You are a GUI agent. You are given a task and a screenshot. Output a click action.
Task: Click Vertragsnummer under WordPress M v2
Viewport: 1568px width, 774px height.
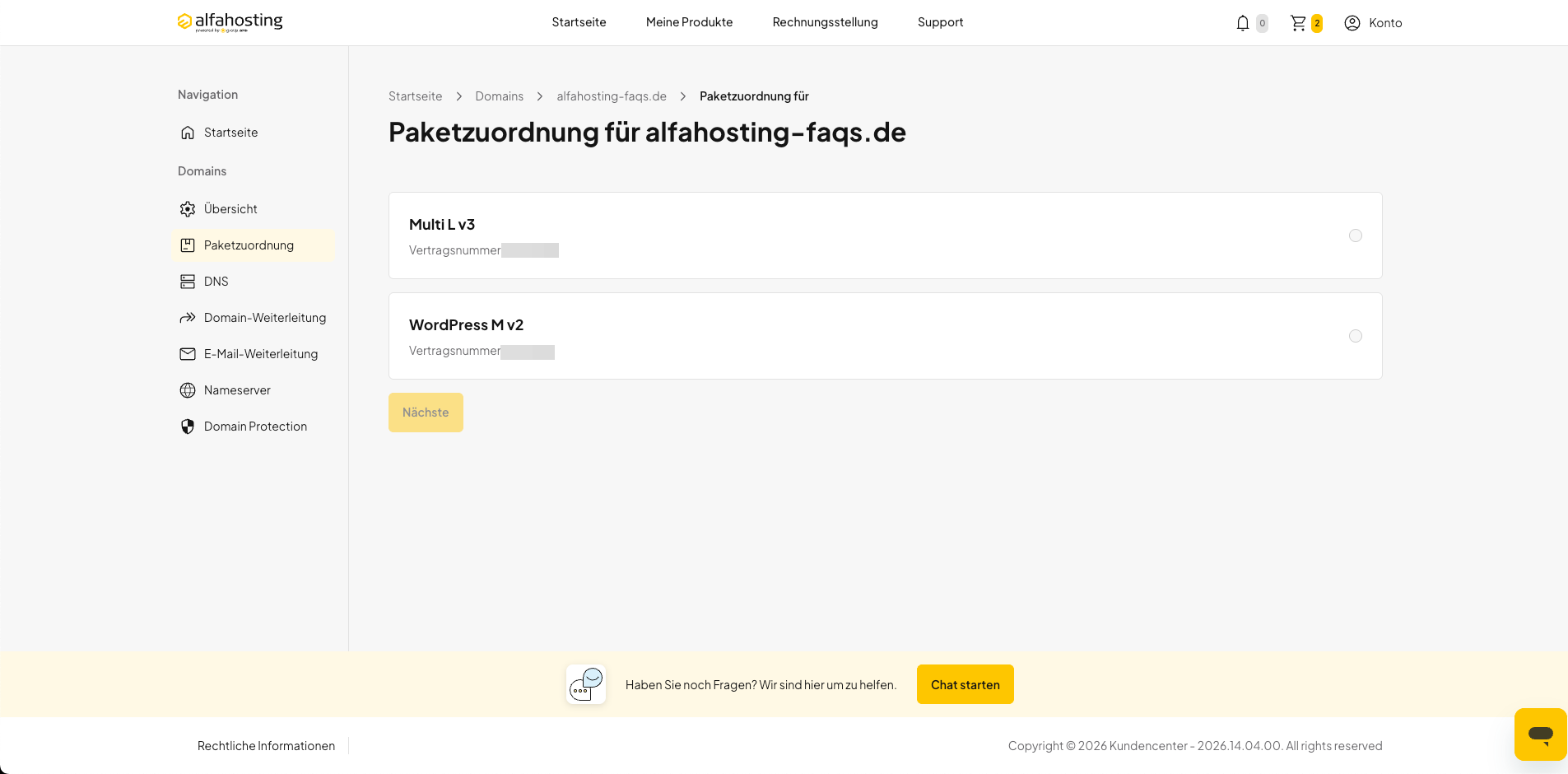454,351
